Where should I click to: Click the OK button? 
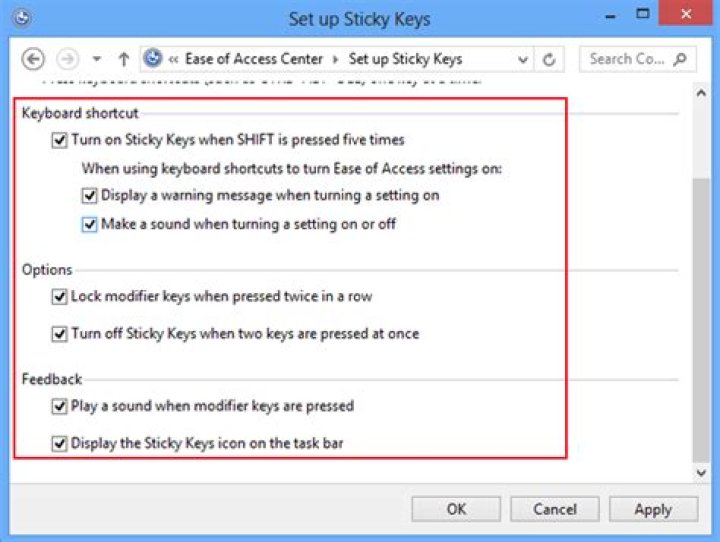point(456,509)
